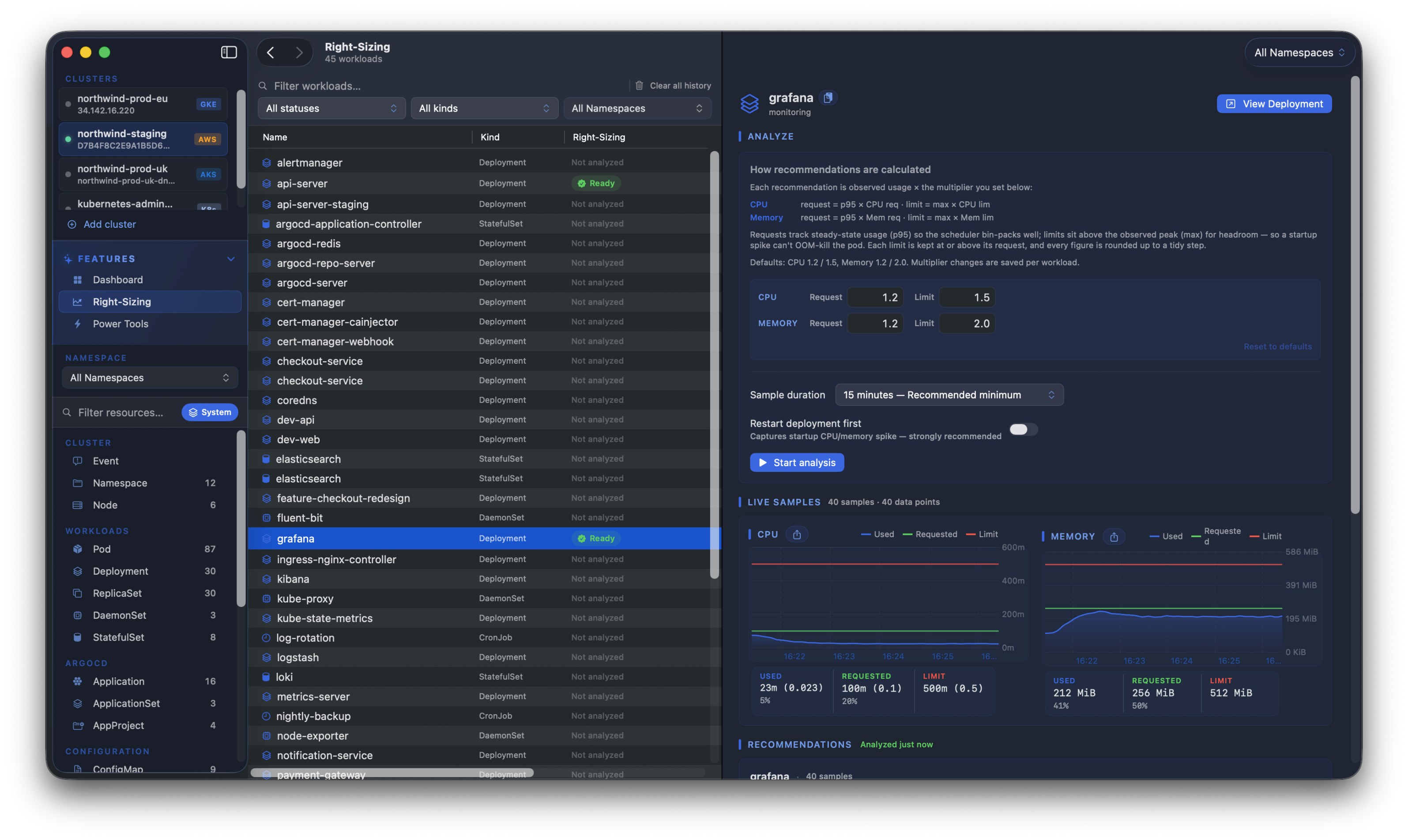This screenshot has width=1408, height=840.
Task: Click the Memory Request multiplier field
Action: [x=875, y=323]
